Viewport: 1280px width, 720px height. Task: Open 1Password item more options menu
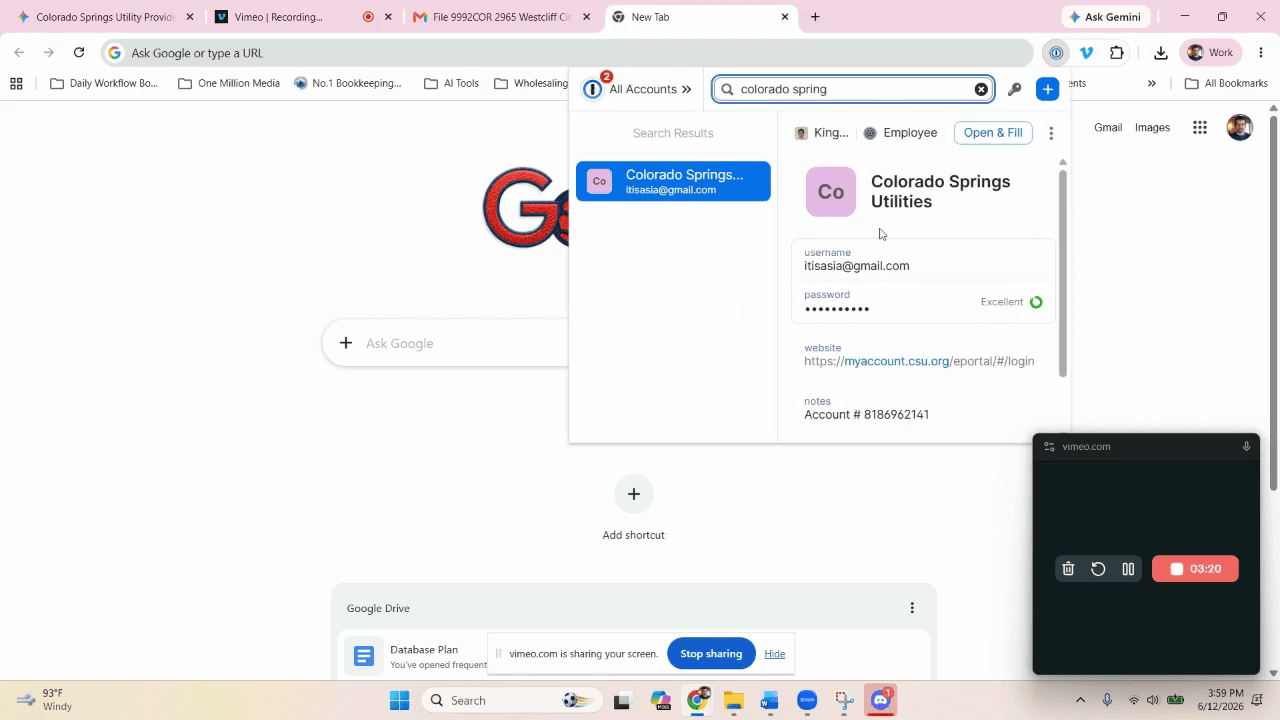pyautogui.click(x=1050, y=133)
